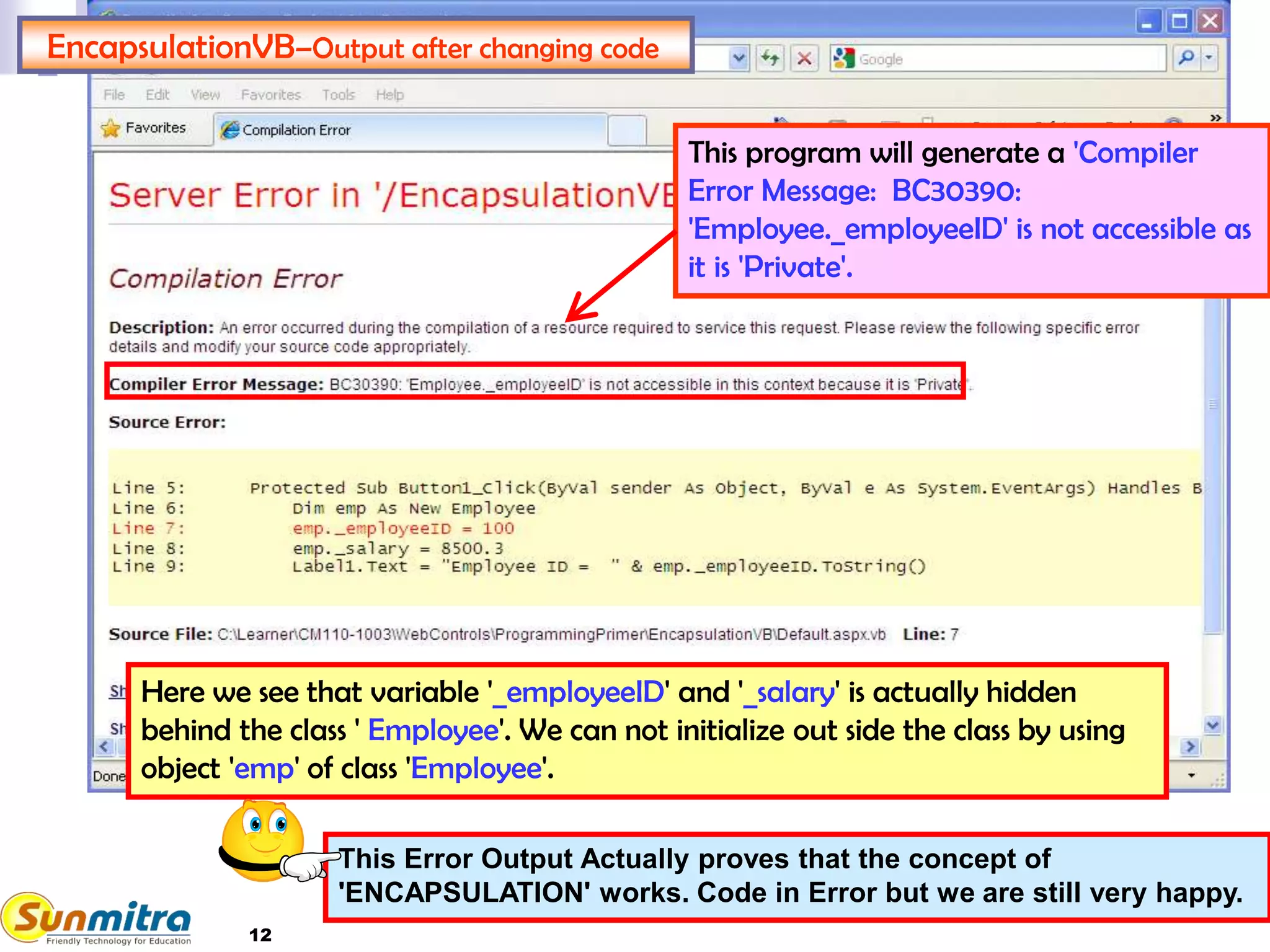Click the Favorites star icon

click(x=110, y=128)
